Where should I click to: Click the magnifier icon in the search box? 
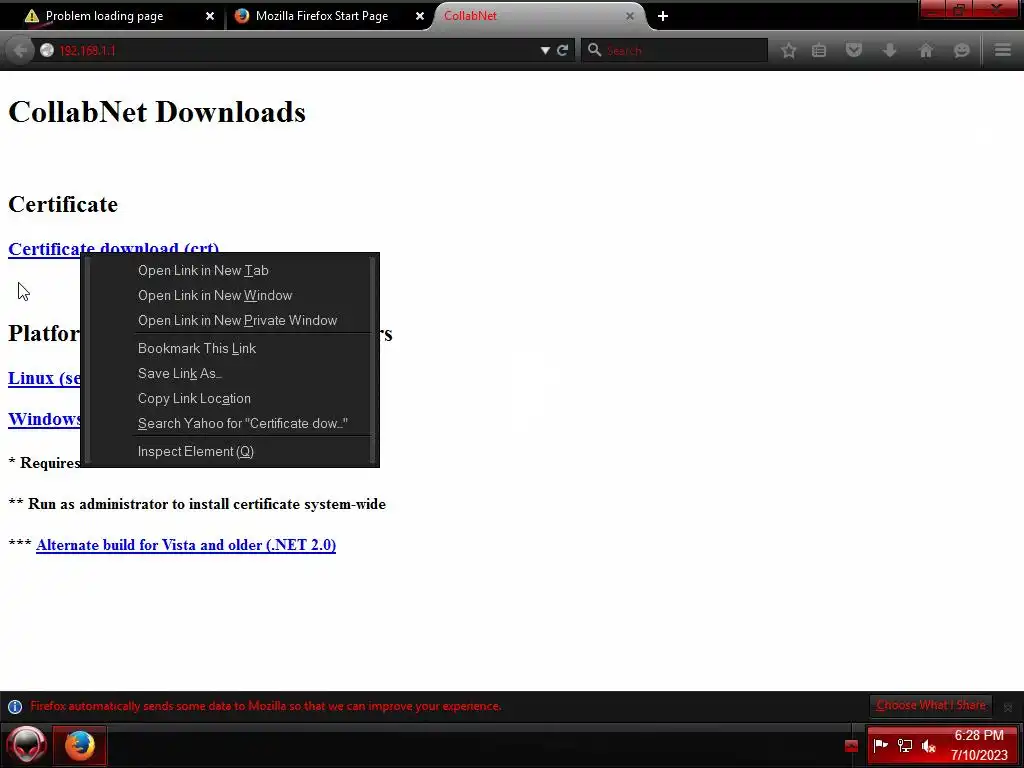point(594,50)
